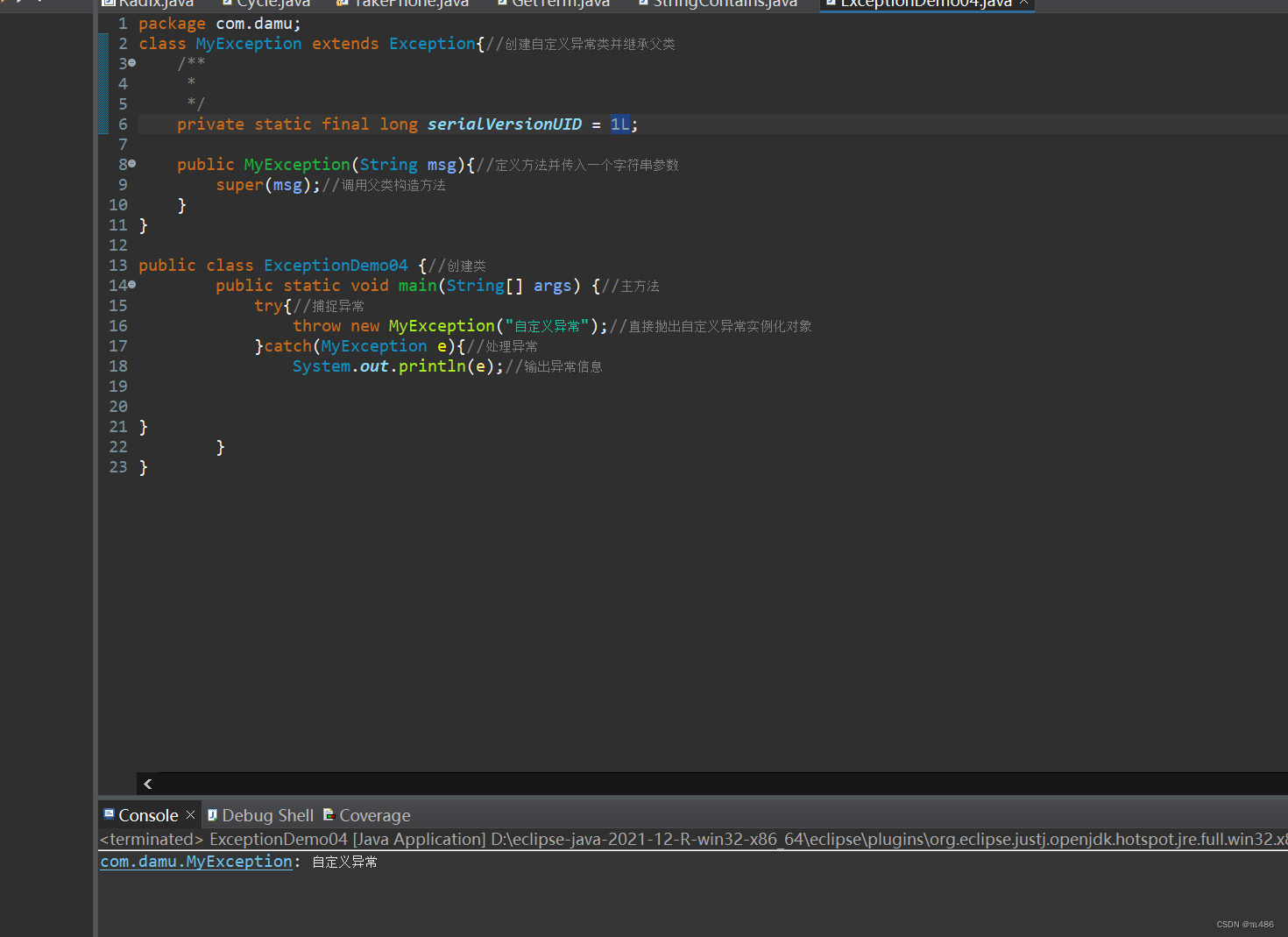Click the throw keyword on line 16
1288x937 pixels.
click(x=316, y=326)
